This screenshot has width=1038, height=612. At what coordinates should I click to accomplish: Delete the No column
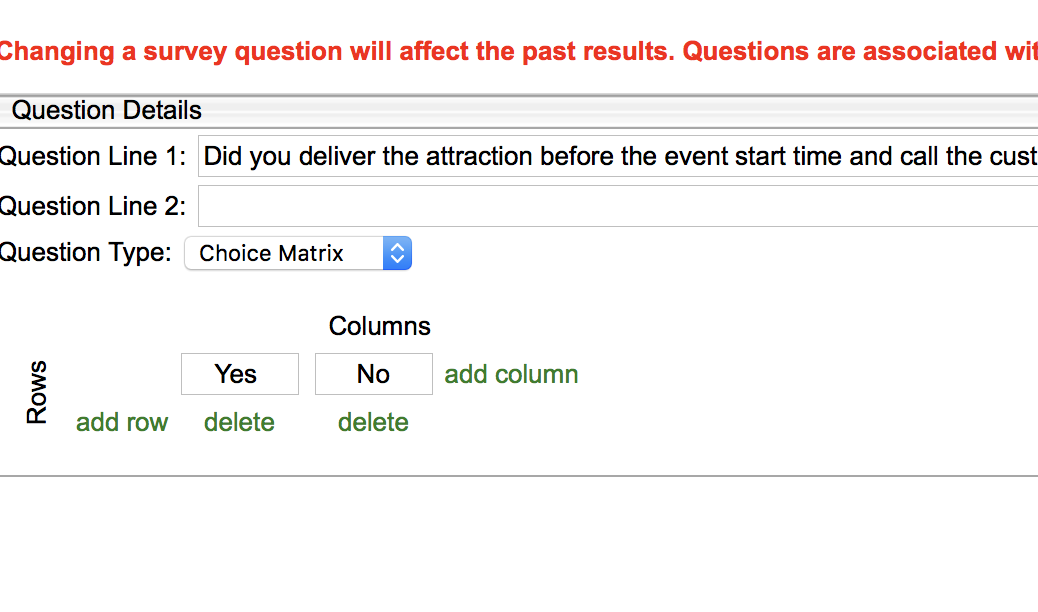click(x=373, y=422)
